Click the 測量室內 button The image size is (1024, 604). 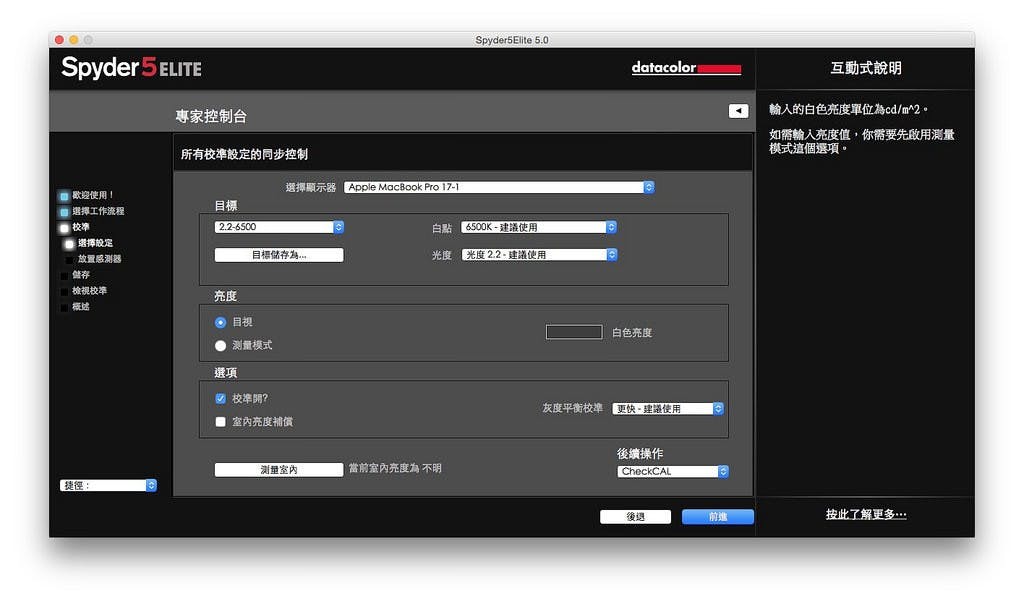point(279,469)
